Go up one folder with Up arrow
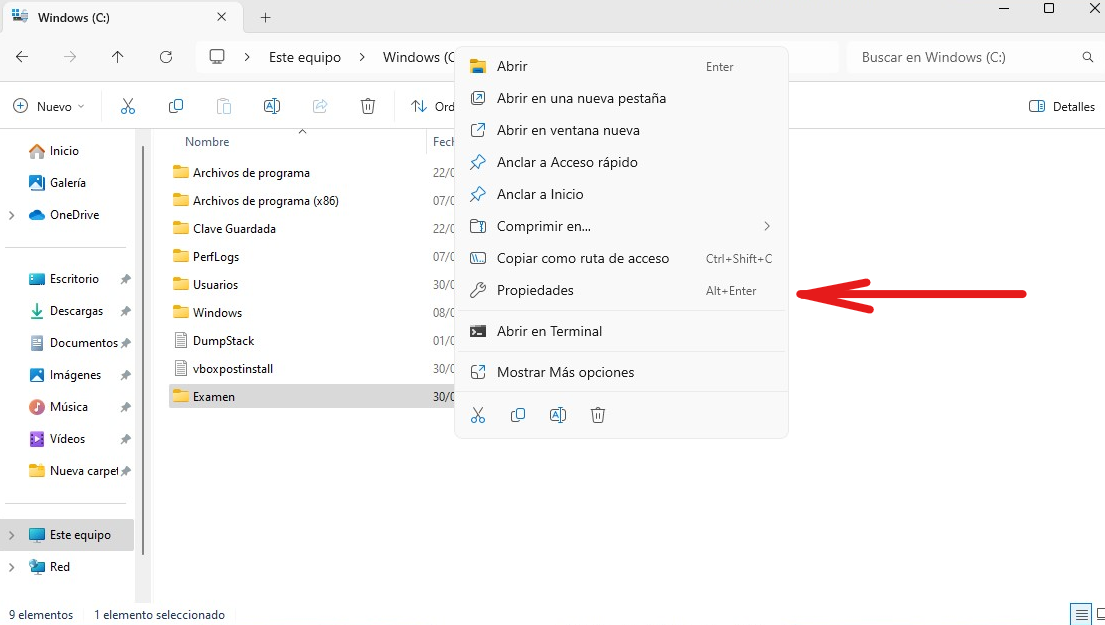Viewport: 1105px width, 625px height. pos(118,57)
